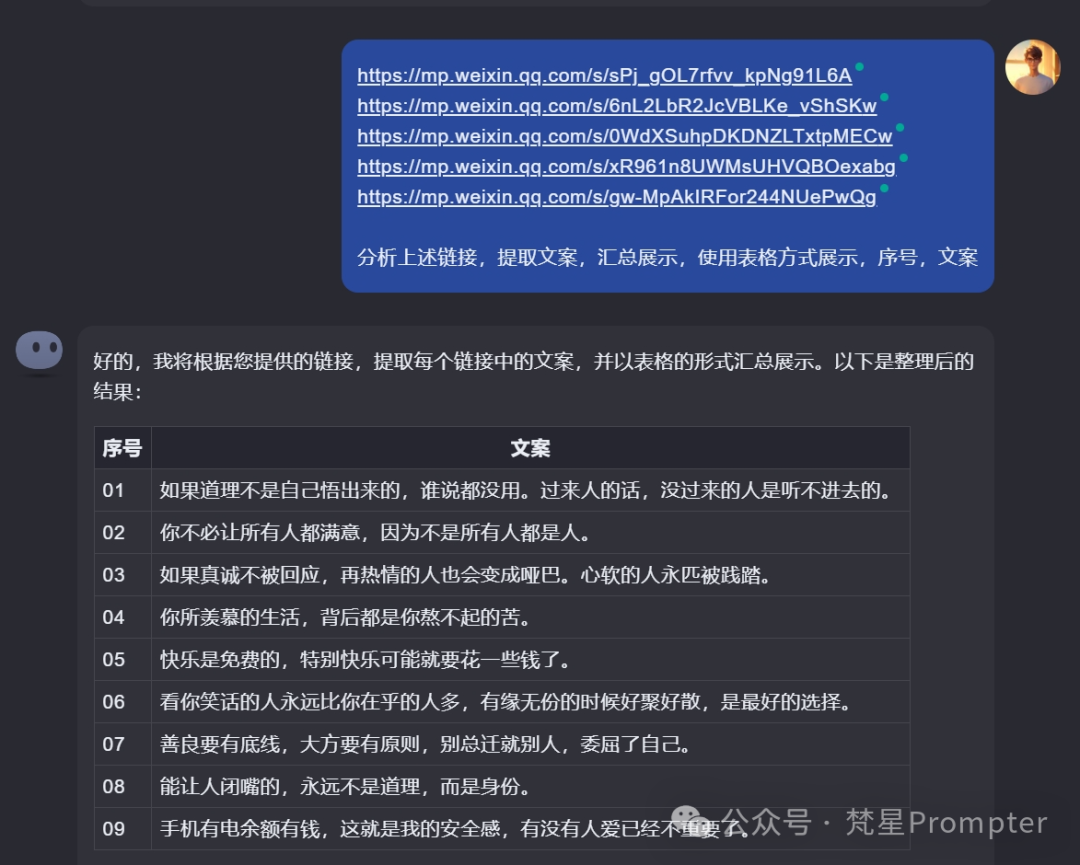Open the weixin link ending in VQBOexabg
The image size is (1080, 865).
tap(626, 167)
